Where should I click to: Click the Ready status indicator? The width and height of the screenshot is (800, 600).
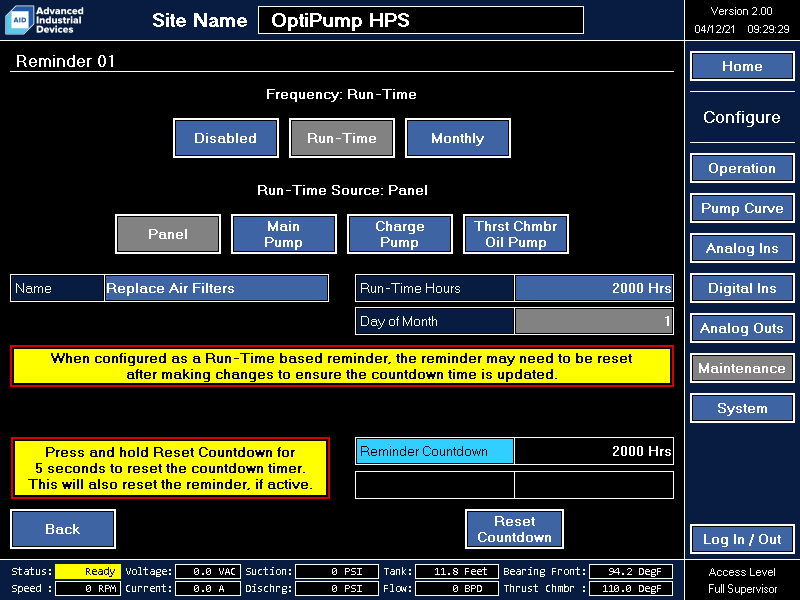[88, 571]
